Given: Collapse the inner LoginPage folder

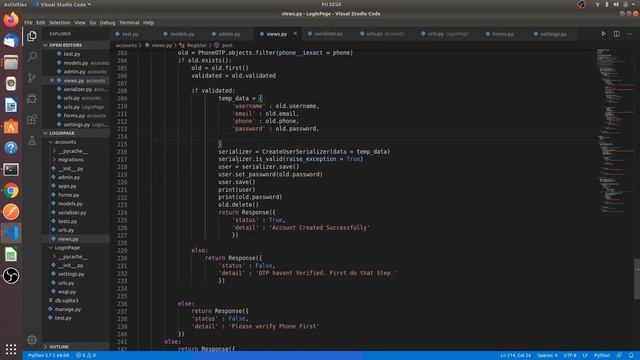Looking at the screenshot, I should coord(67,248).
